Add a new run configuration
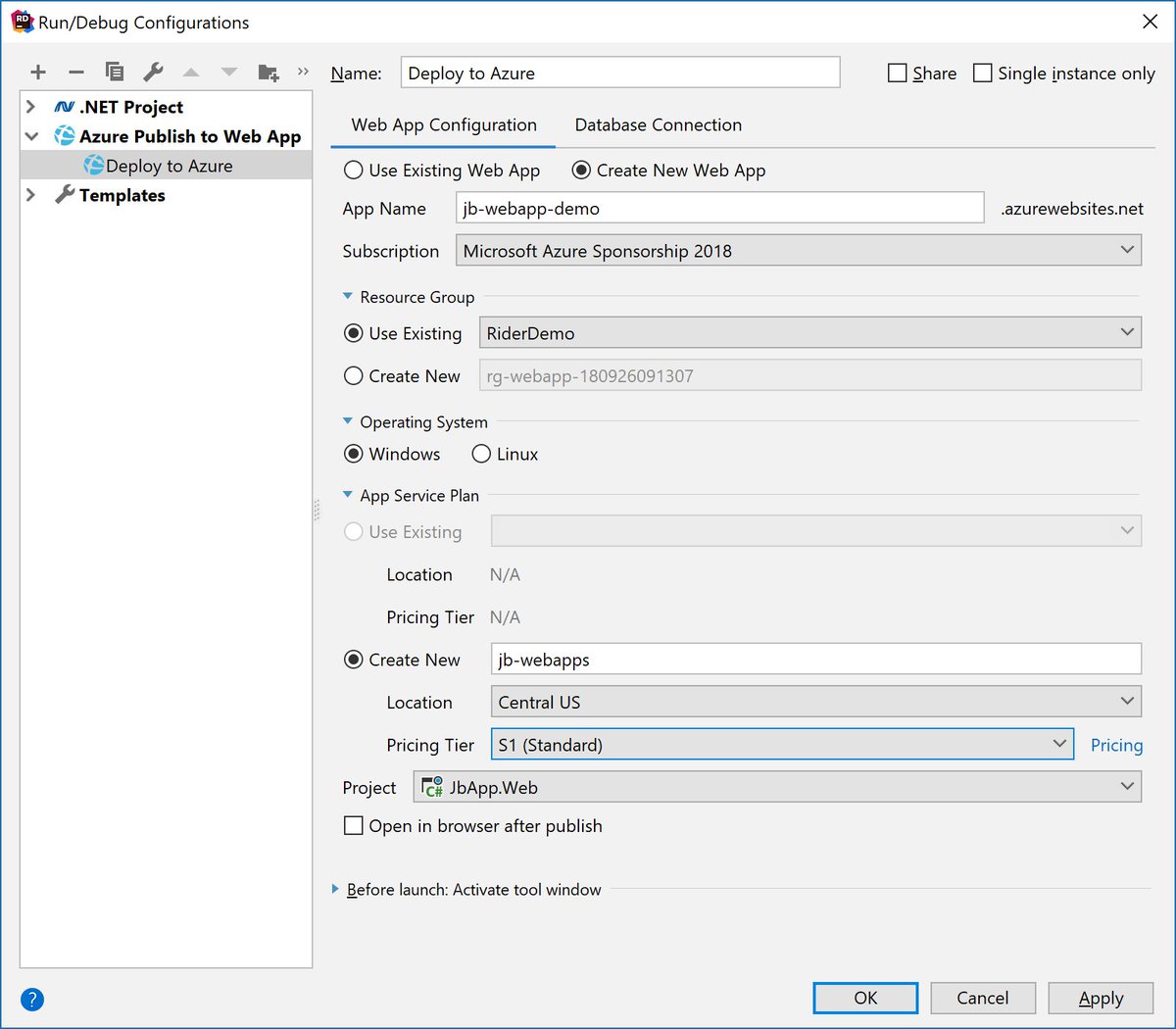1176x1029 pixels. pyautogui.click(x=38, y=72)
